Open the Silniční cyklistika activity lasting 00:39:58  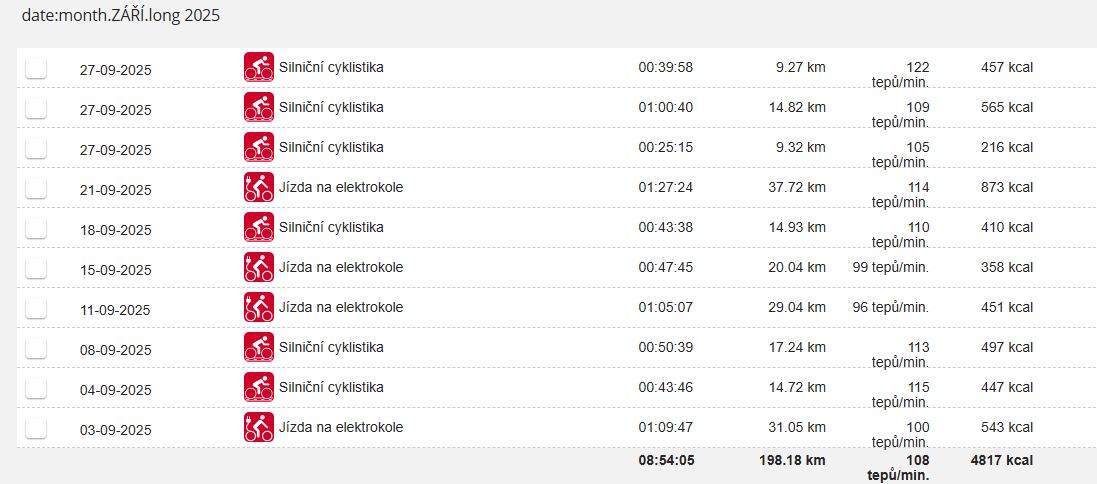point(331,67)
